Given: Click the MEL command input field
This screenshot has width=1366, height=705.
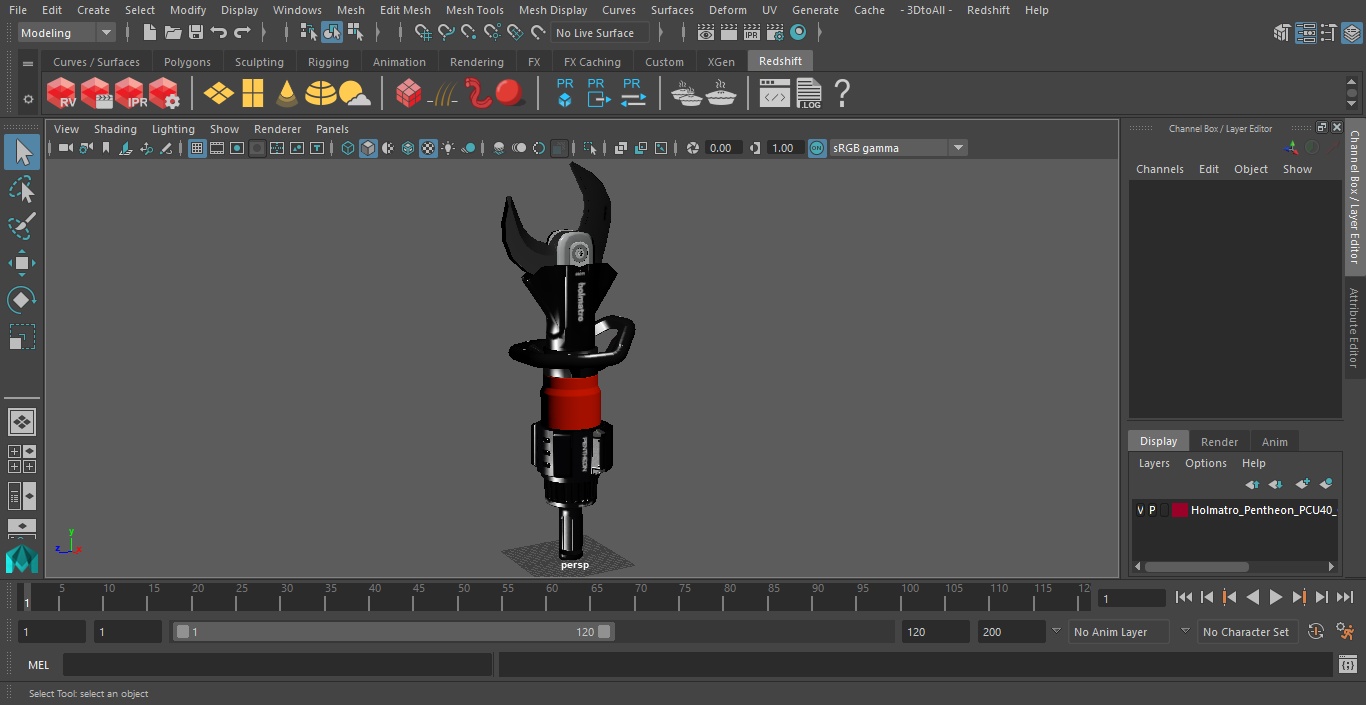Looking at the screenshot, I should [x=277, y=665].
